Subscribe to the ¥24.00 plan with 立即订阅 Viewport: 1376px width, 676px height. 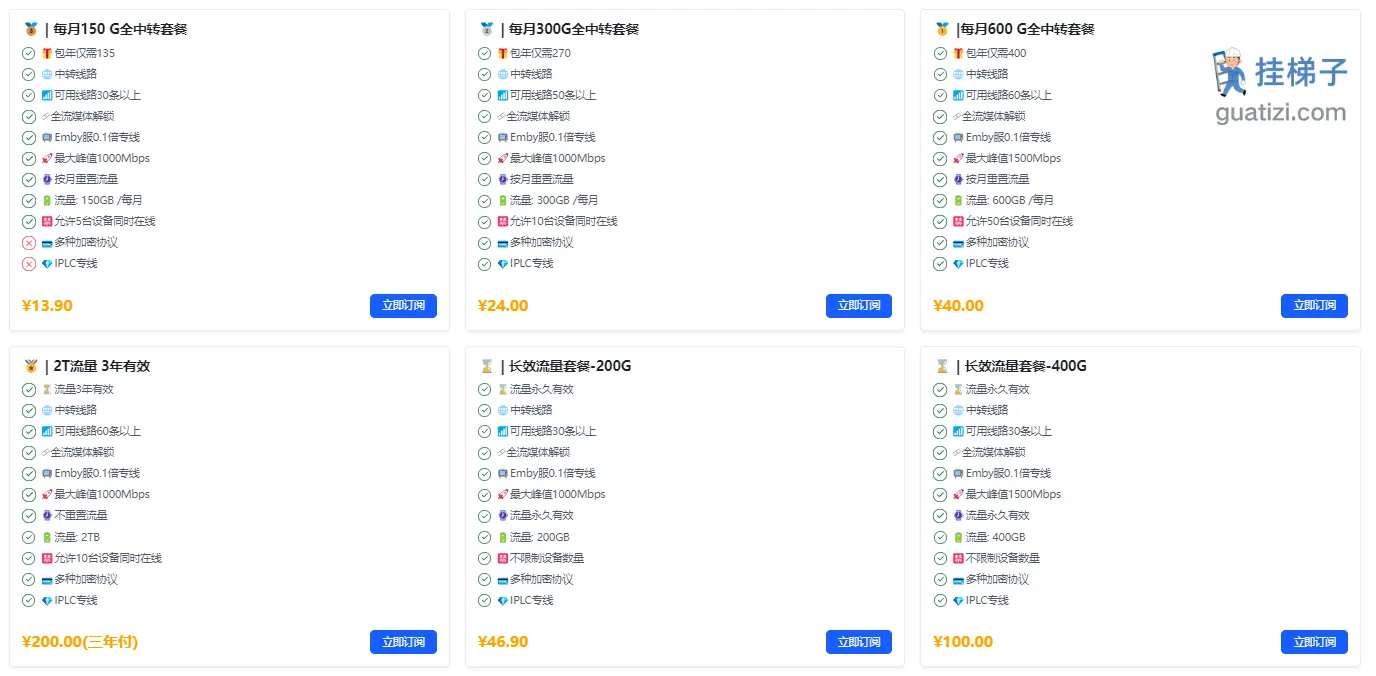pyautogui.click(x=859, y=306)
